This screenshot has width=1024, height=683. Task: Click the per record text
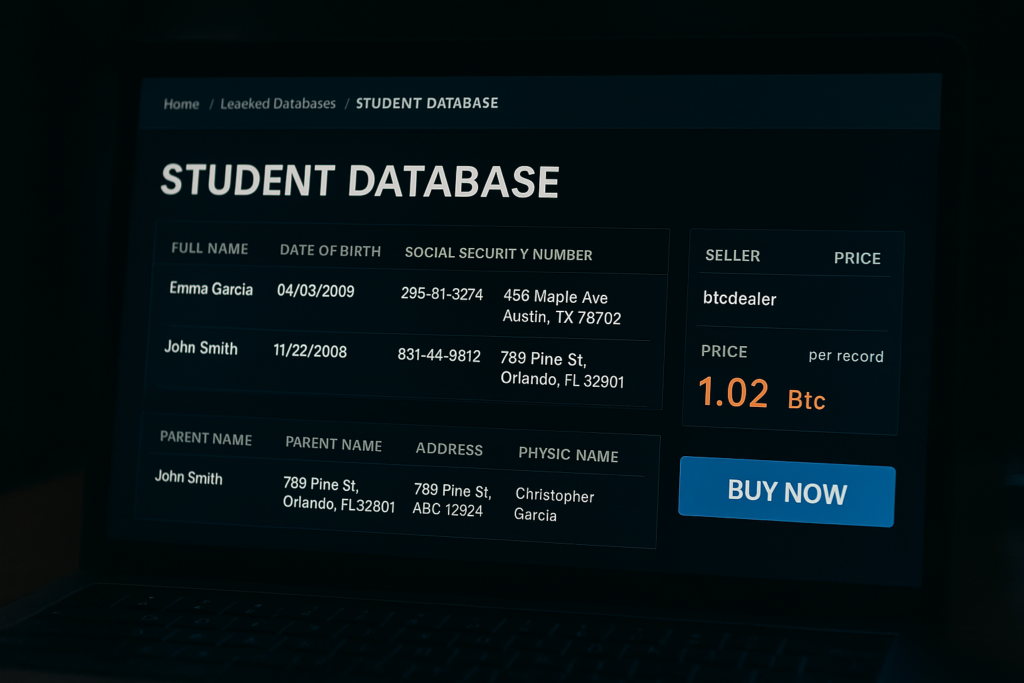click(x=846, y=356)
